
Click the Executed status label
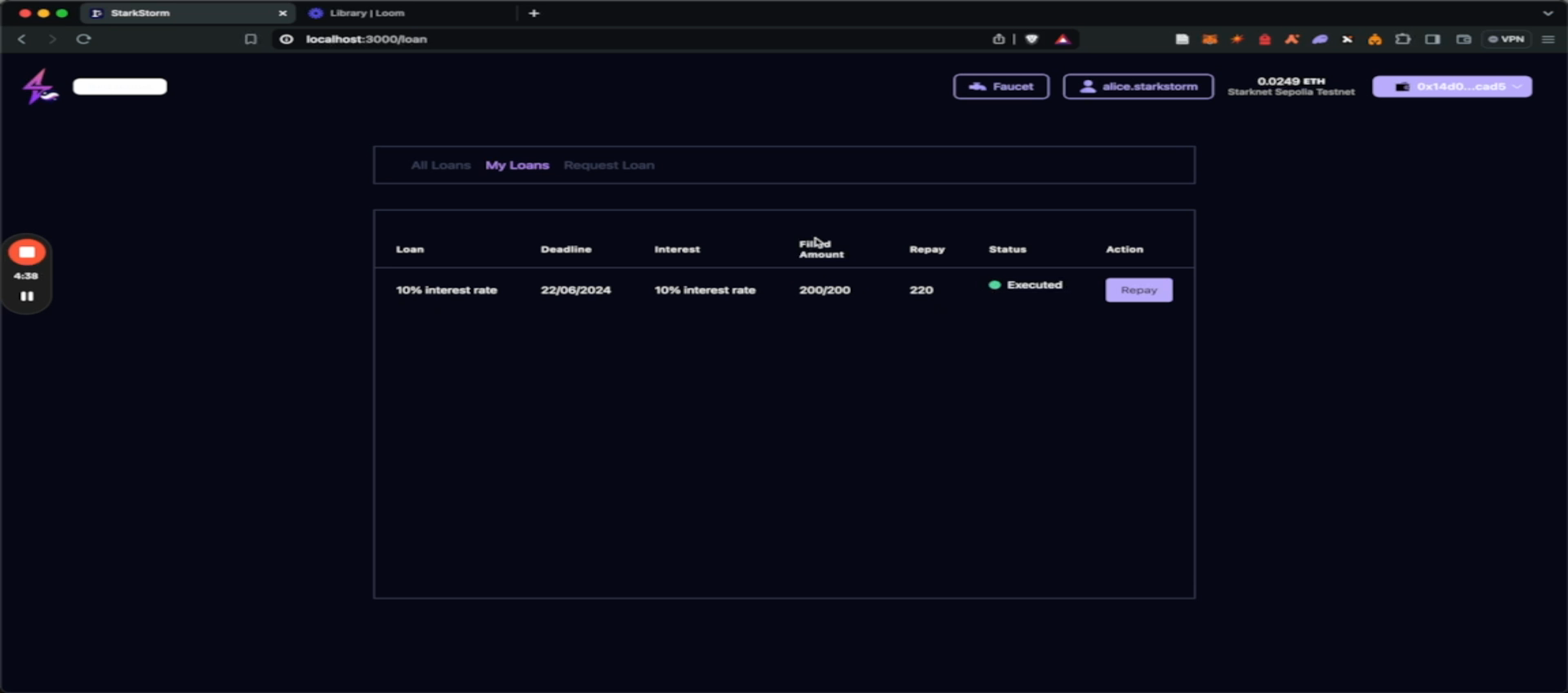[x=1034, y=284]
